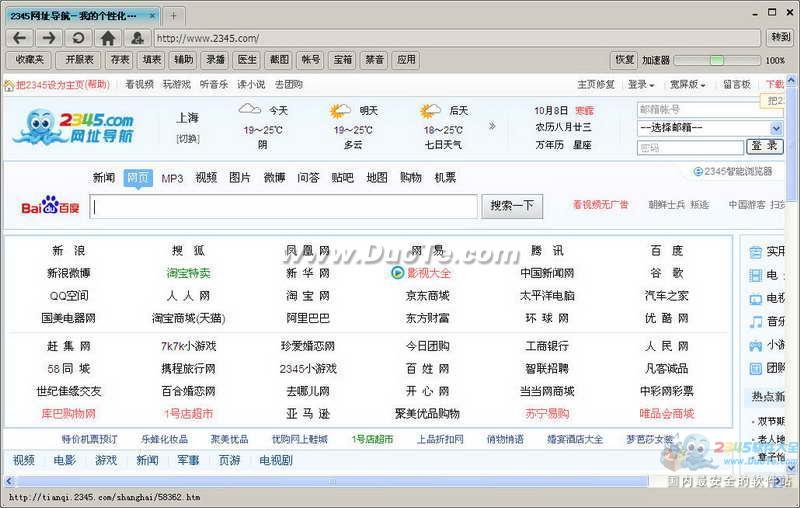Image resolution: width=800 pixels, height=508 pixels.
Task: Open the 收藏夹 favorites toolbar button
Action: 30,60
